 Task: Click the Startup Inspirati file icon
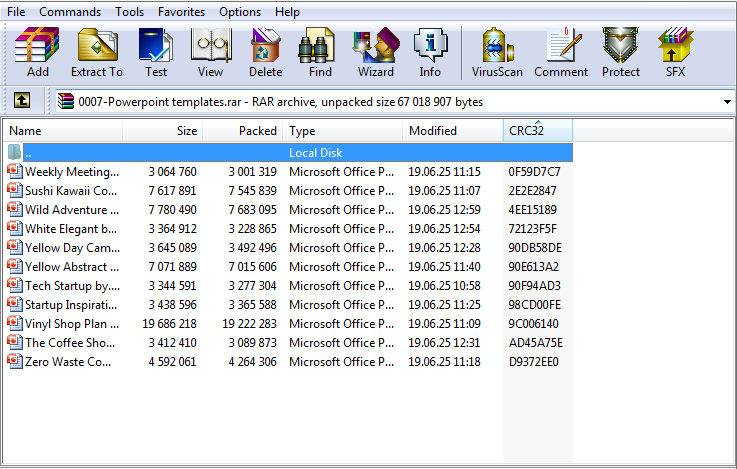click(15, 304)
